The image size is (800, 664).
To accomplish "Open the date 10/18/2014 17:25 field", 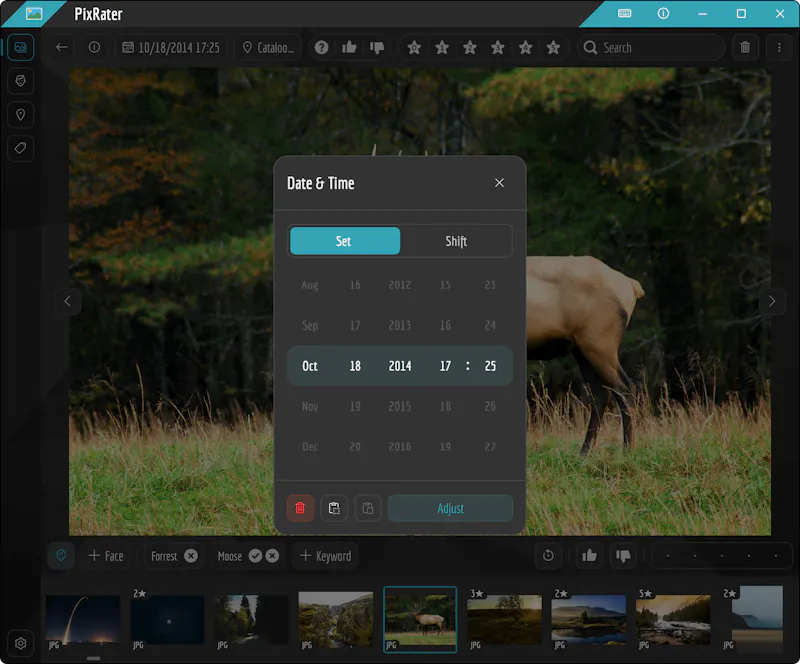I will [171, 47].
